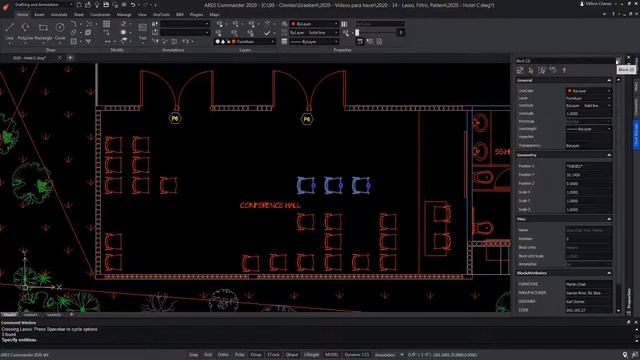
Task: Click the Pattern array tool in Modify
Action: [x=106, y=24]
